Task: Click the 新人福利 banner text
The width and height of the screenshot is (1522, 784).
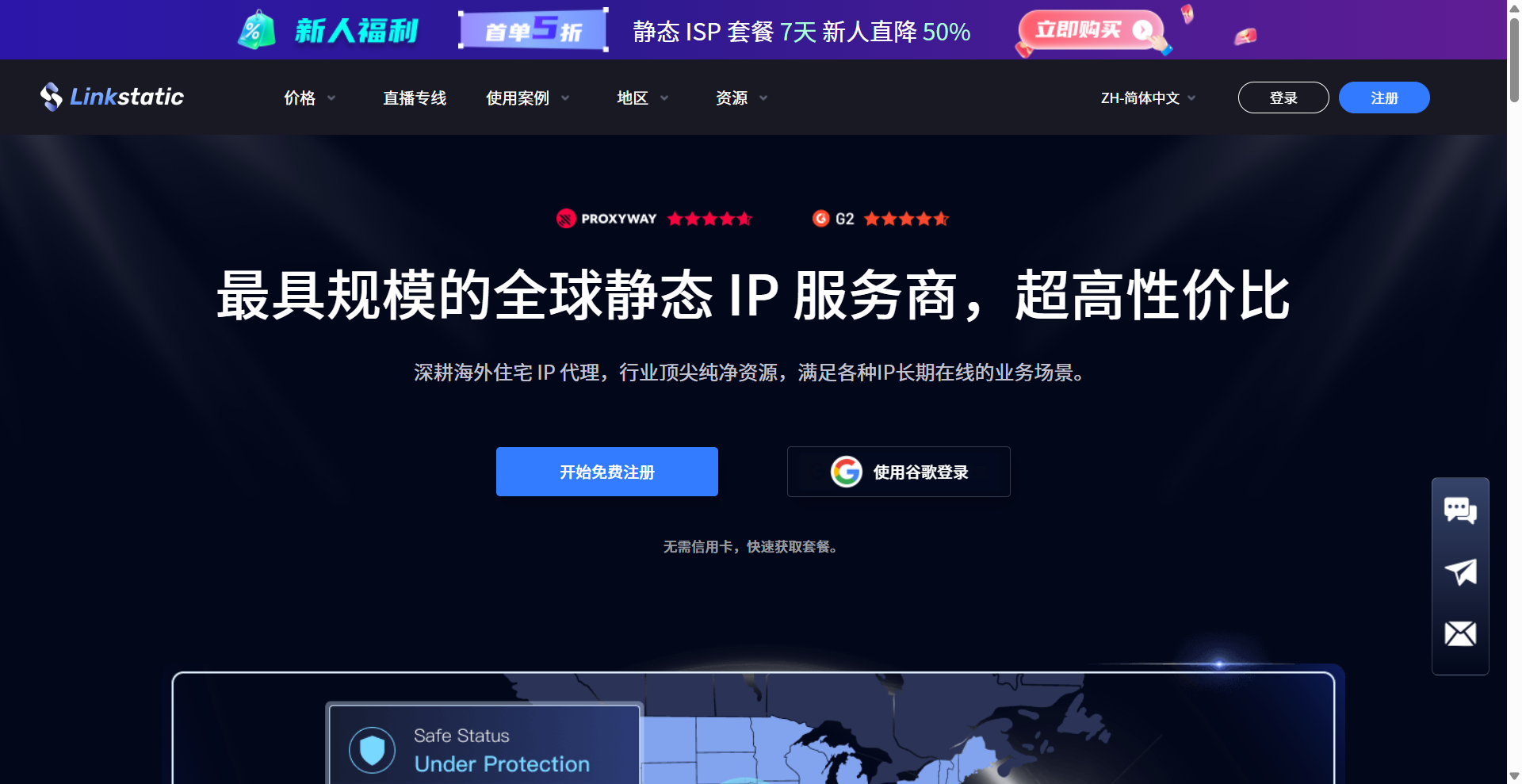Action: click(357, 31)
